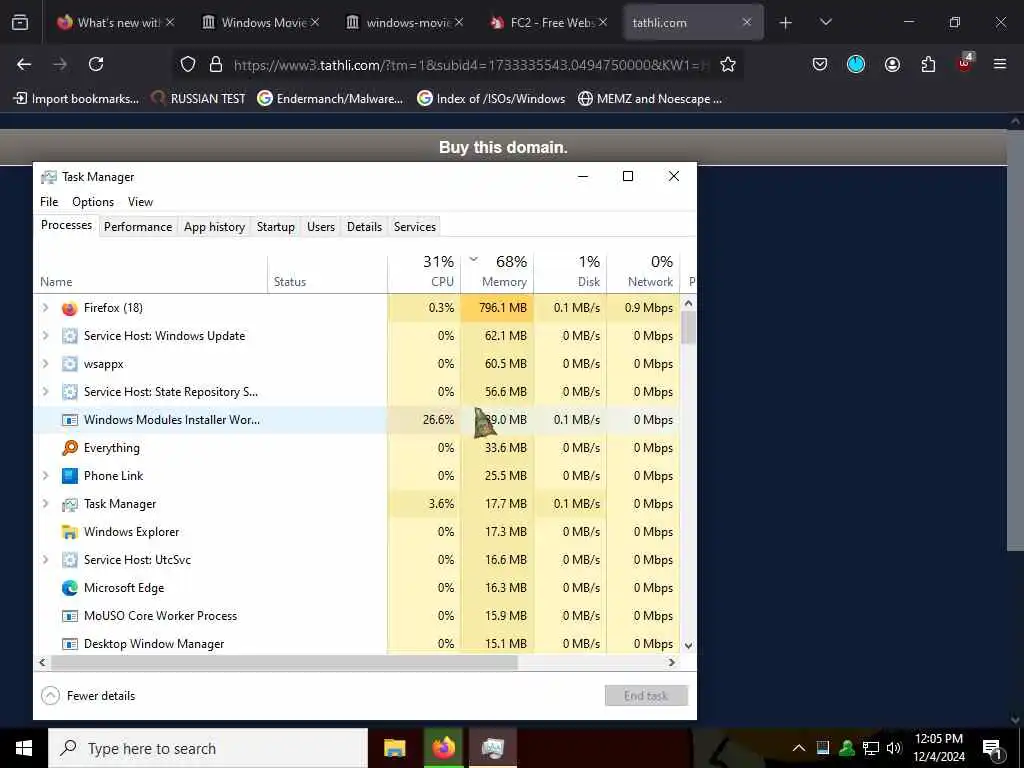Sort processes by the Network column header
The height and width of the screenshot is (768, 1024).
643,272
